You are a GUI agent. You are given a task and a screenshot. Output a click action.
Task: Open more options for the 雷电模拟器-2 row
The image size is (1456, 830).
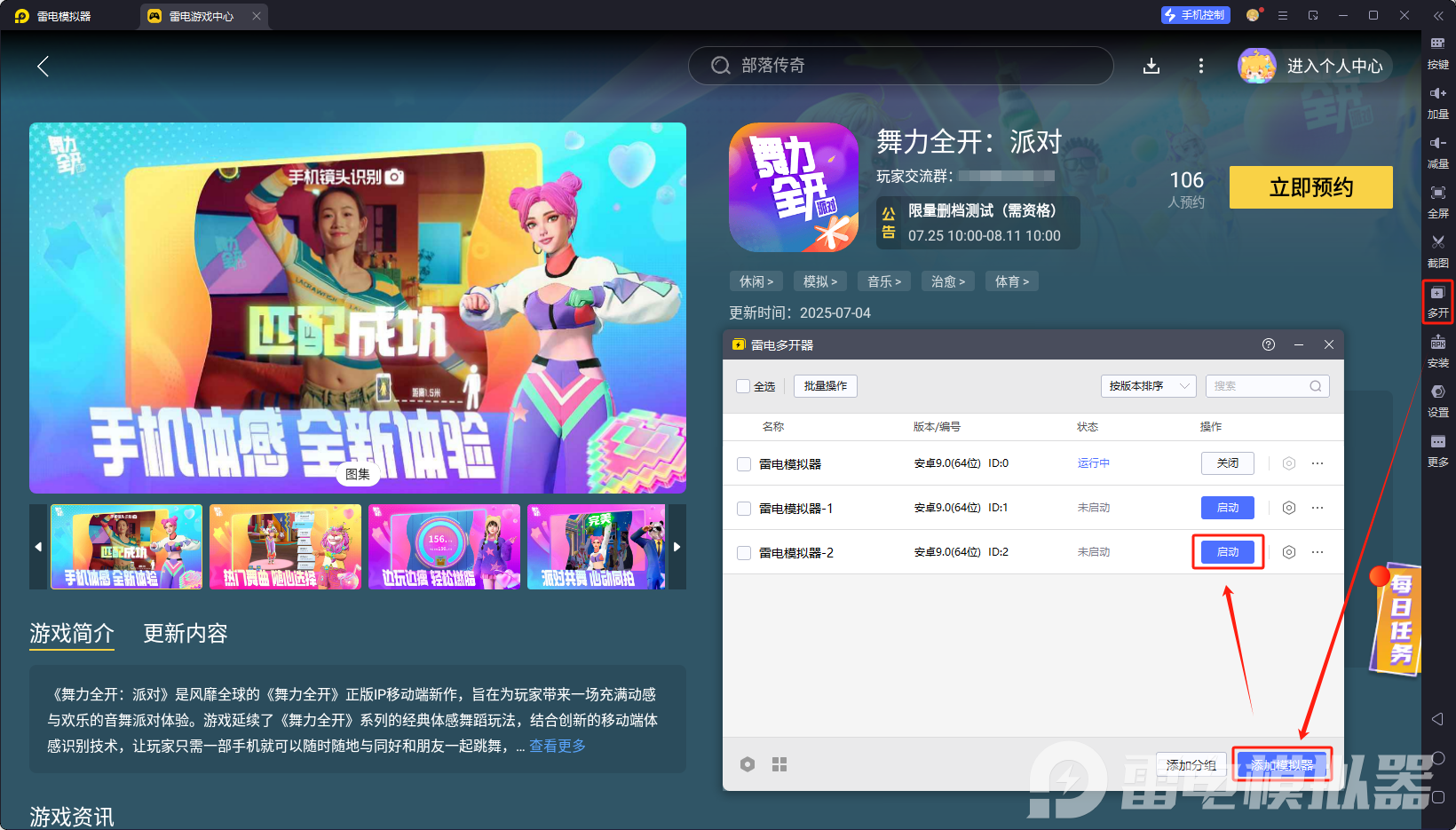pyautogui.click(x=1318, y=552)
